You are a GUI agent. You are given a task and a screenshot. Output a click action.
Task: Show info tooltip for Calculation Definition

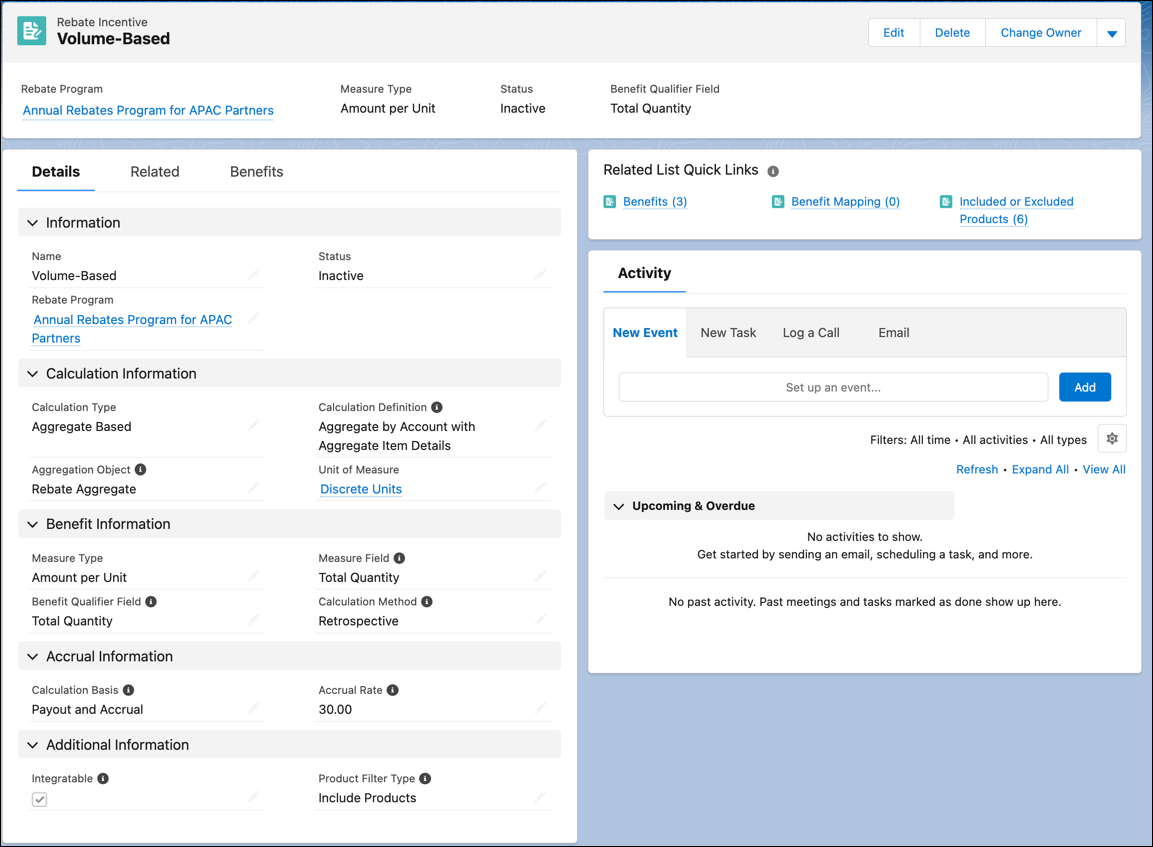point(437,407)
